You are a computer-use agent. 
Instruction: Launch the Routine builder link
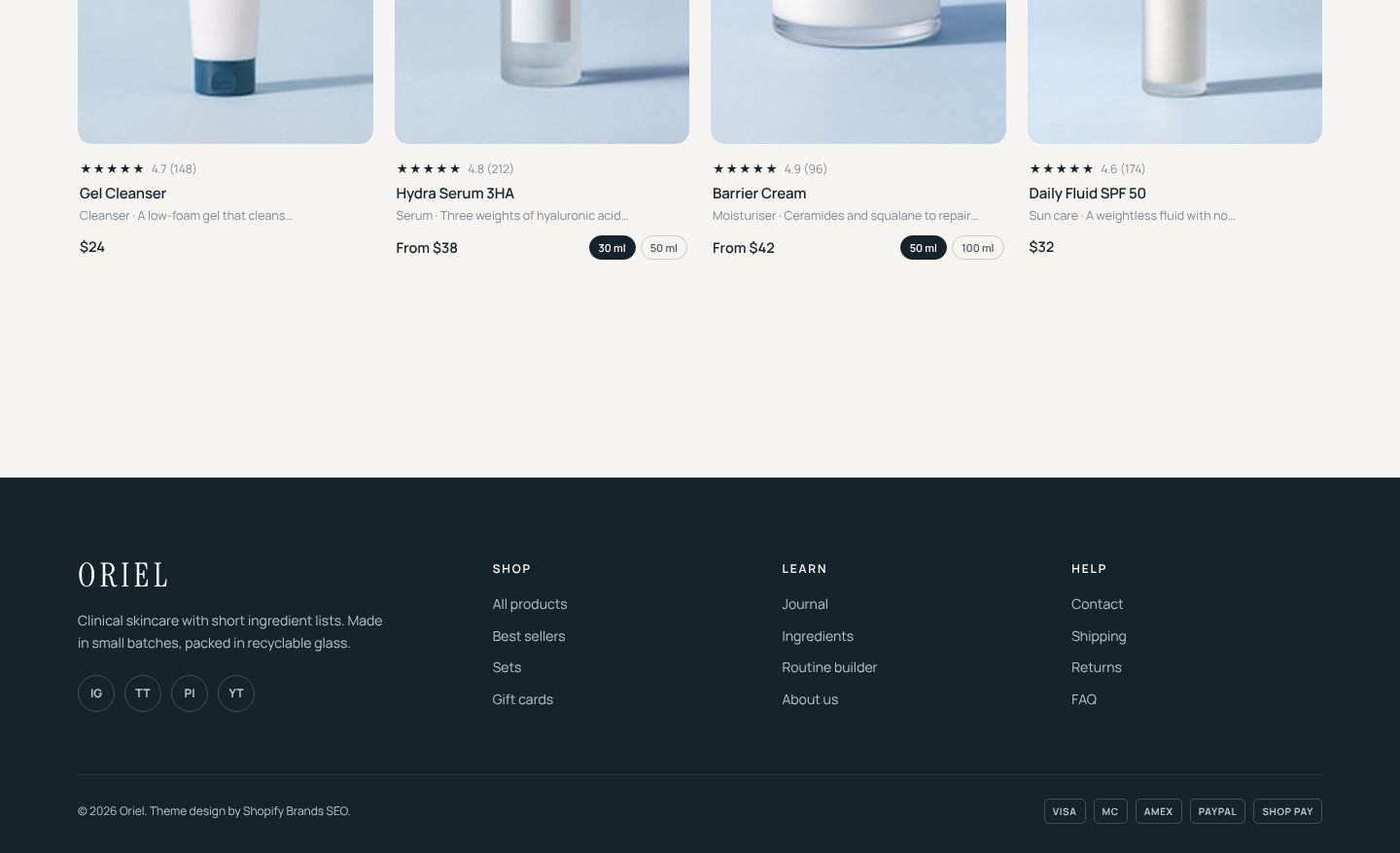[x=829, y=667]
